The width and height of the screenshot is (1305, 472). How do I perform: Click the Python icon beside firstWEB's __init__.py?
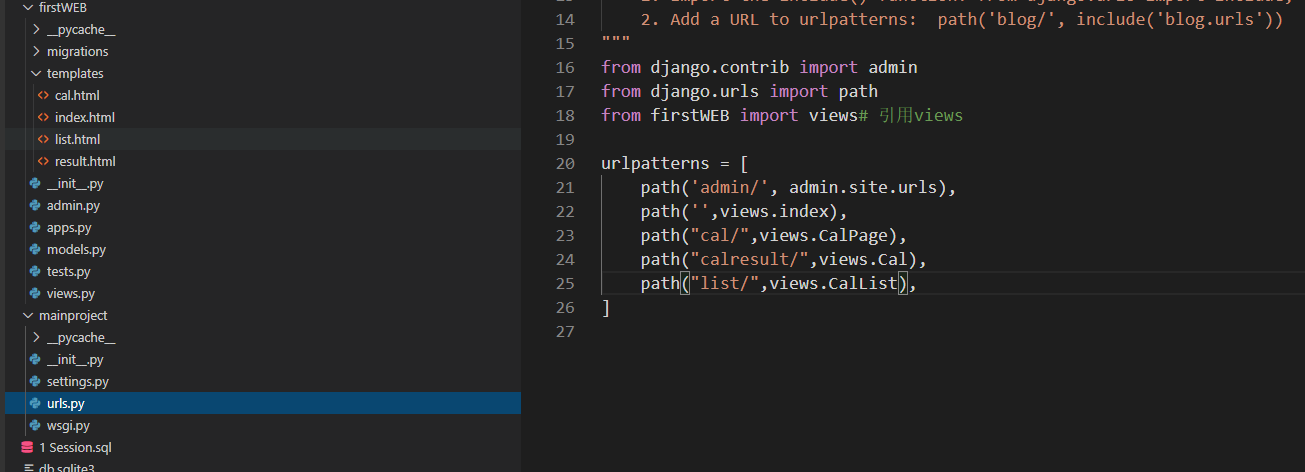click(35, 184)
